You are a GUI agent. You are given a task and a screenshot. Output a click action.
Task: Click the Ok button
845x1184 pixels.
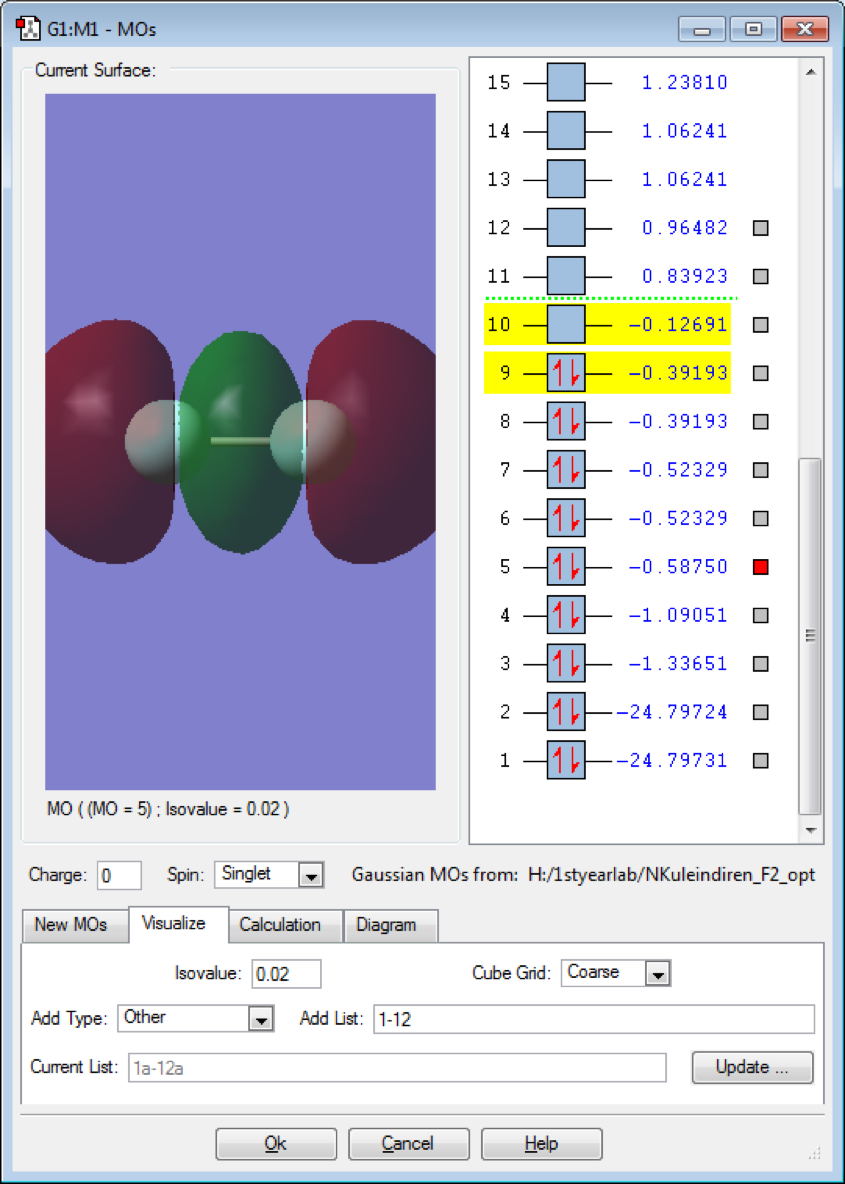(276, 1144)
